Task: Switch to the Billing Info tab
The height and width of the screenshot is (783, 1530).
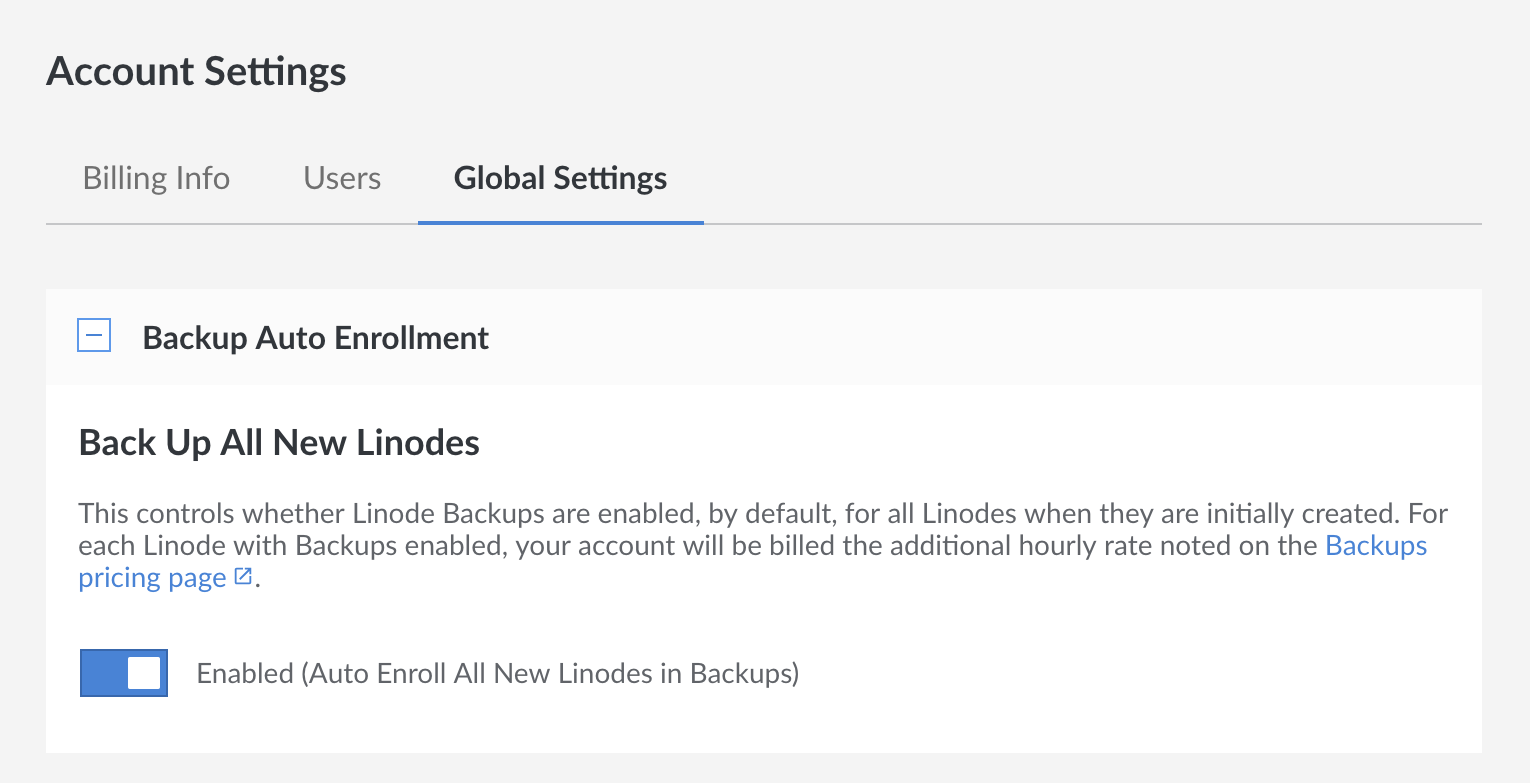Action: tap(156, 179)
